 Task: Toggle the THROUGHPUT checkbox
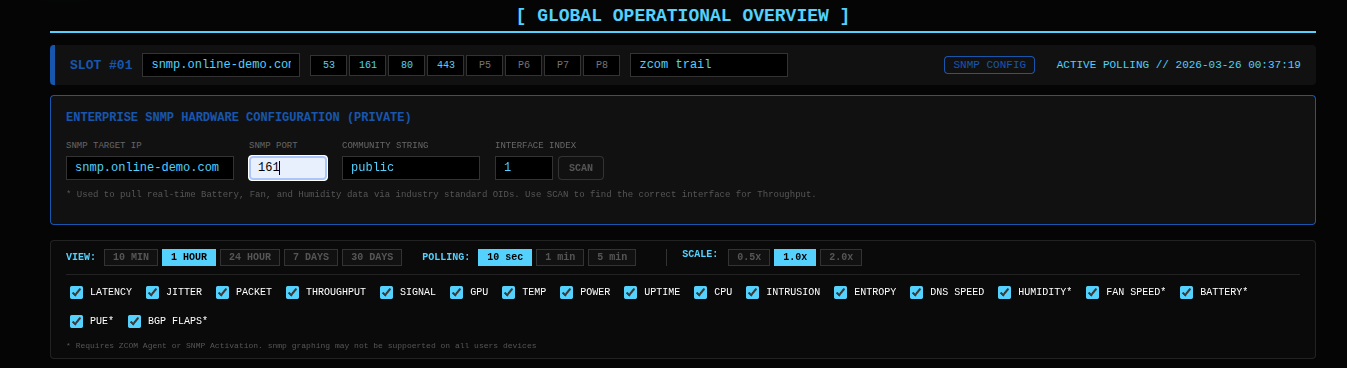tap(292, 292)
